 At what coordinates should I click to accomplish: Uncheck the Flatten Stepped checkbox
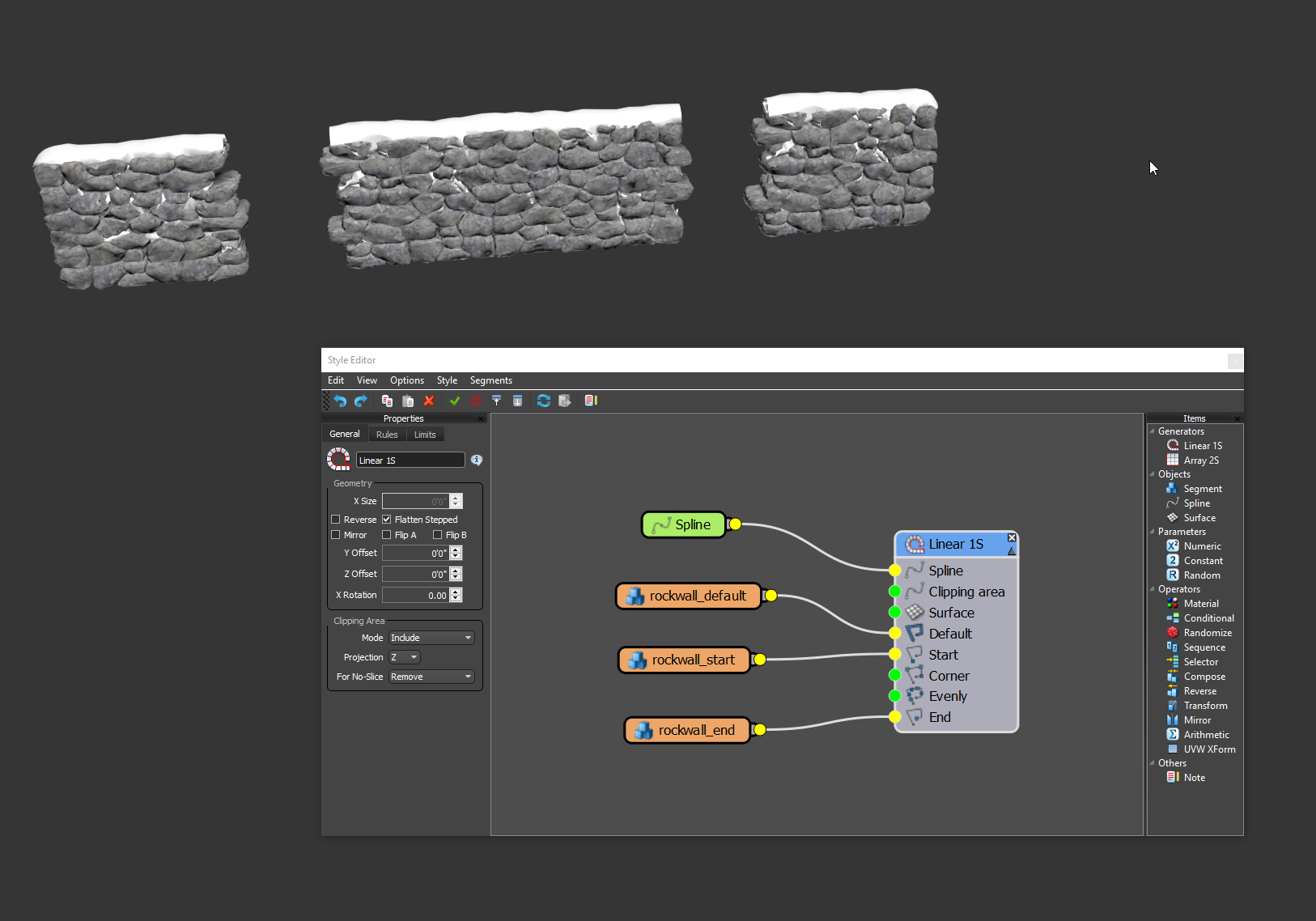[387, 520]
